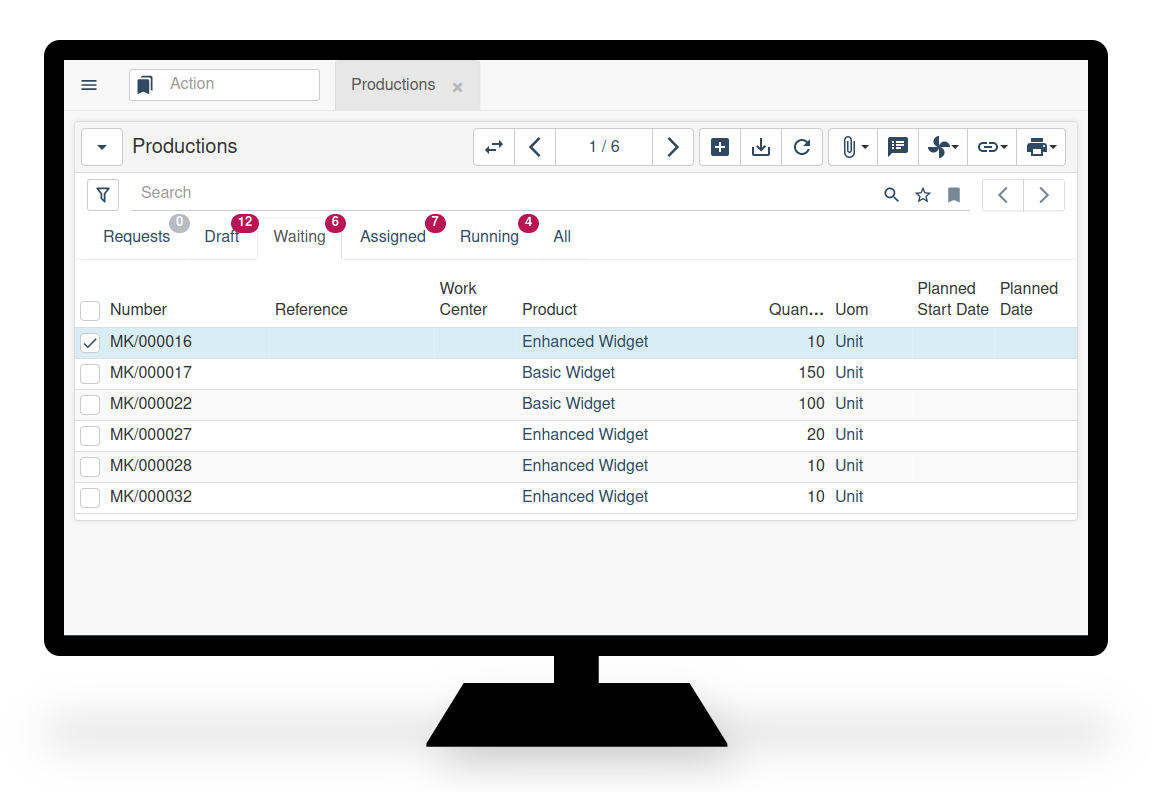Viewport: 1152px width, 792px height.
Task: Toggle the select-all header checkbox
Action: [90, 311]
